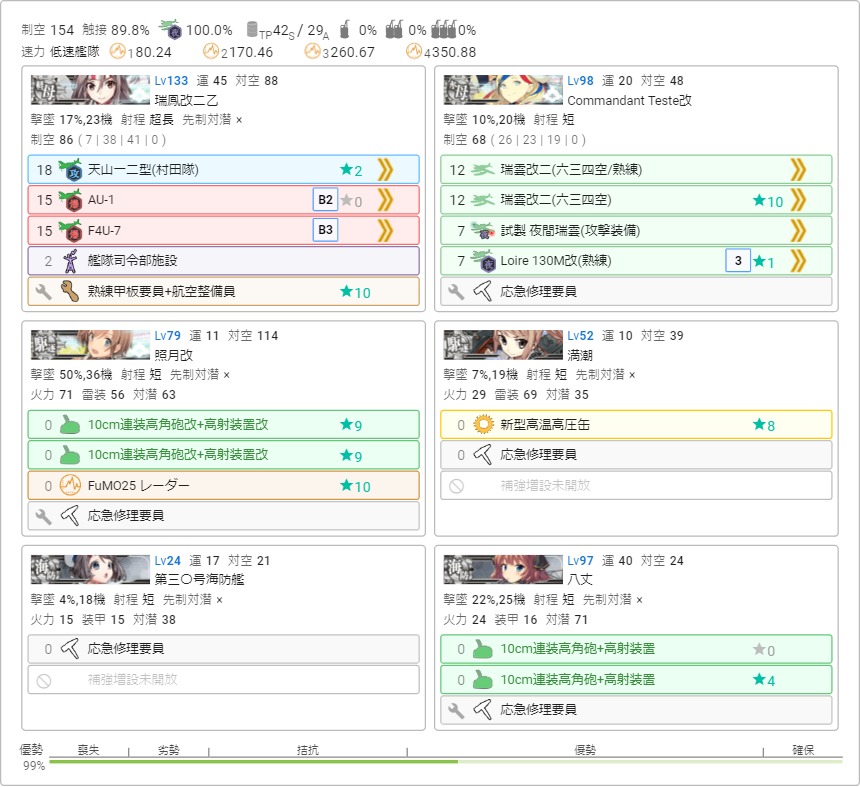Click the 艦隊司令部施設 command facility icon
Image resolution: width=860 pixels, height=787 pixels.
point(70,261)
